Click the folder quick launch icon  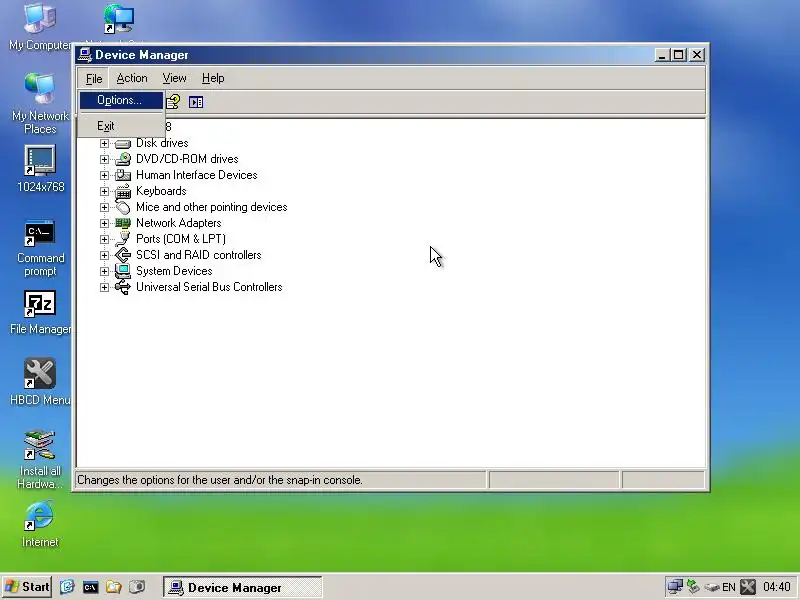(x=113, y=587)
